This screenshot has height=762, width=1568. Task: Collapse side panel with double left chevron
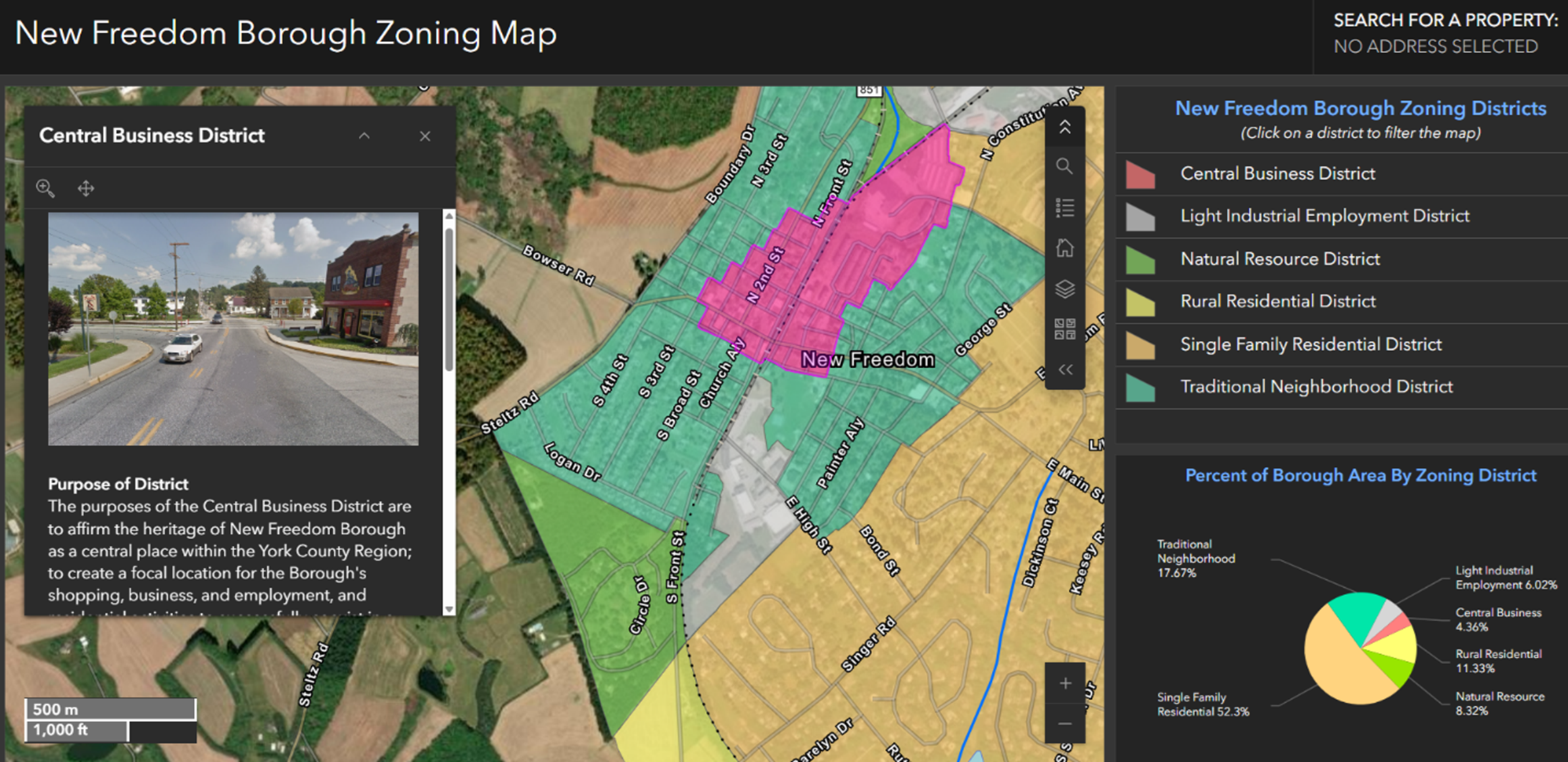point(1064,369)
